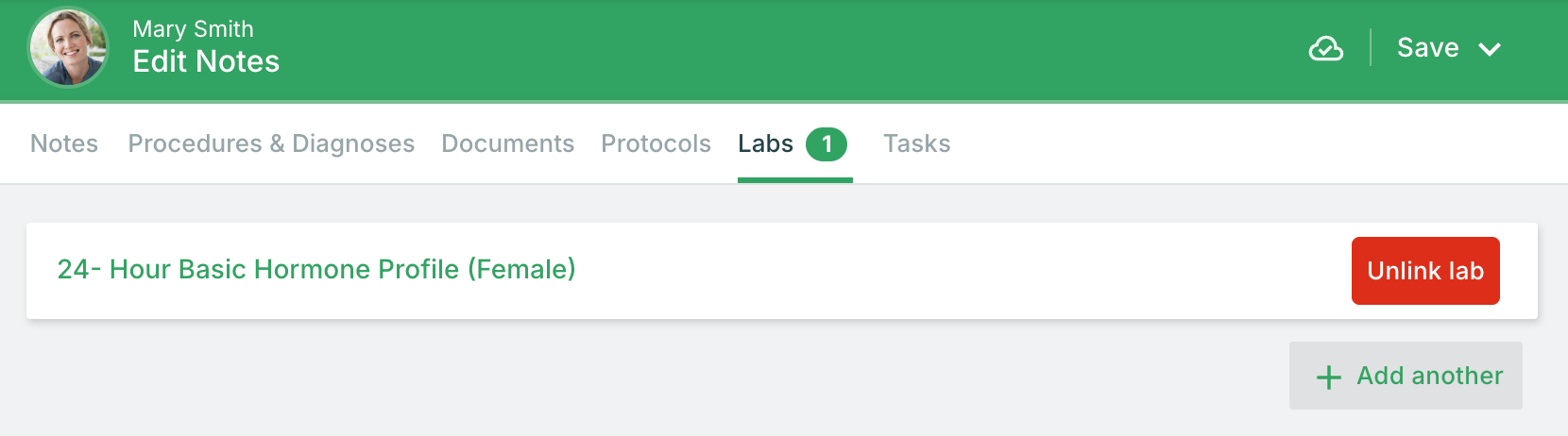Open 24-Hour Basic Hormone Profile (Female) link
The height and width of the screenshot is (436, 1568).
tap(316, 269)
